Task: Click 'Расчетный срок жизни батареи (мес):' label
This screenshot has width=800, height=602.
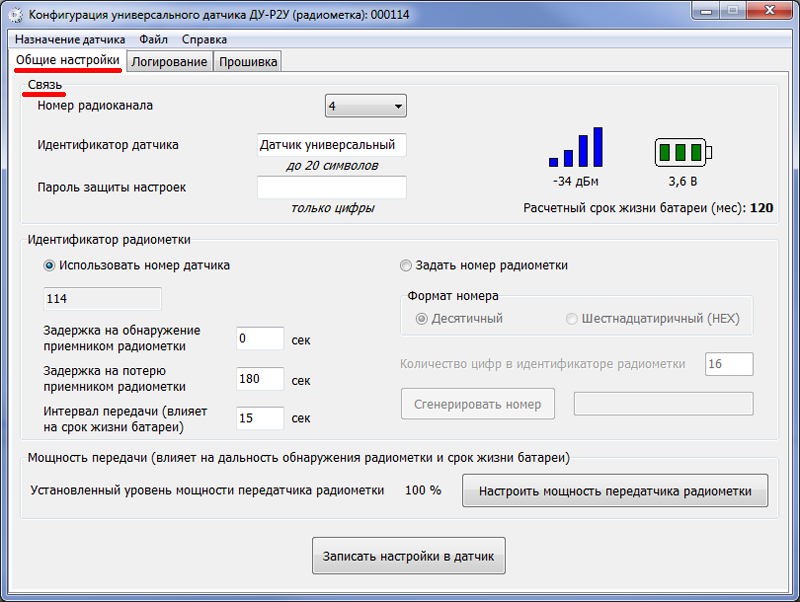Action: [x=635, y=208]
